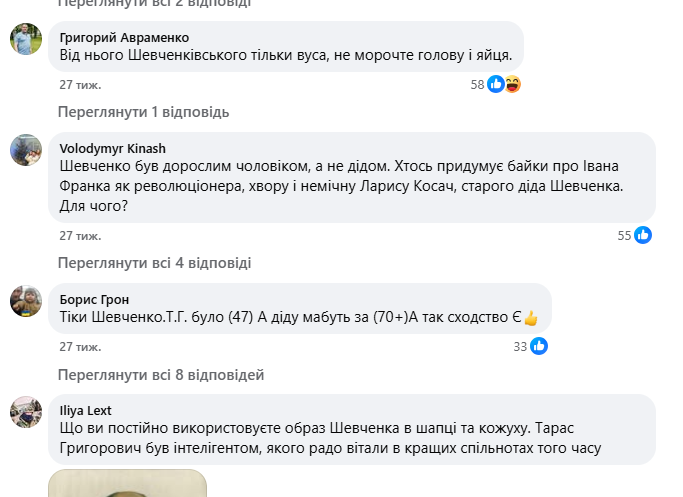Click timestamp on Григорий Авраменко's comment
The image size is (683, 497).
point(74,85)
